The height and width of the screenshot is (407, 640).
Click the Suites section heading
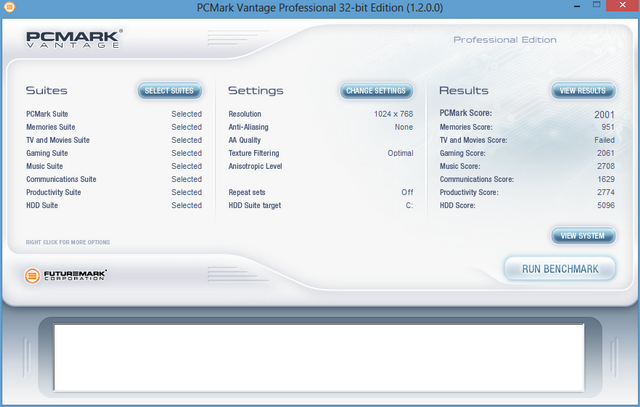47,90
